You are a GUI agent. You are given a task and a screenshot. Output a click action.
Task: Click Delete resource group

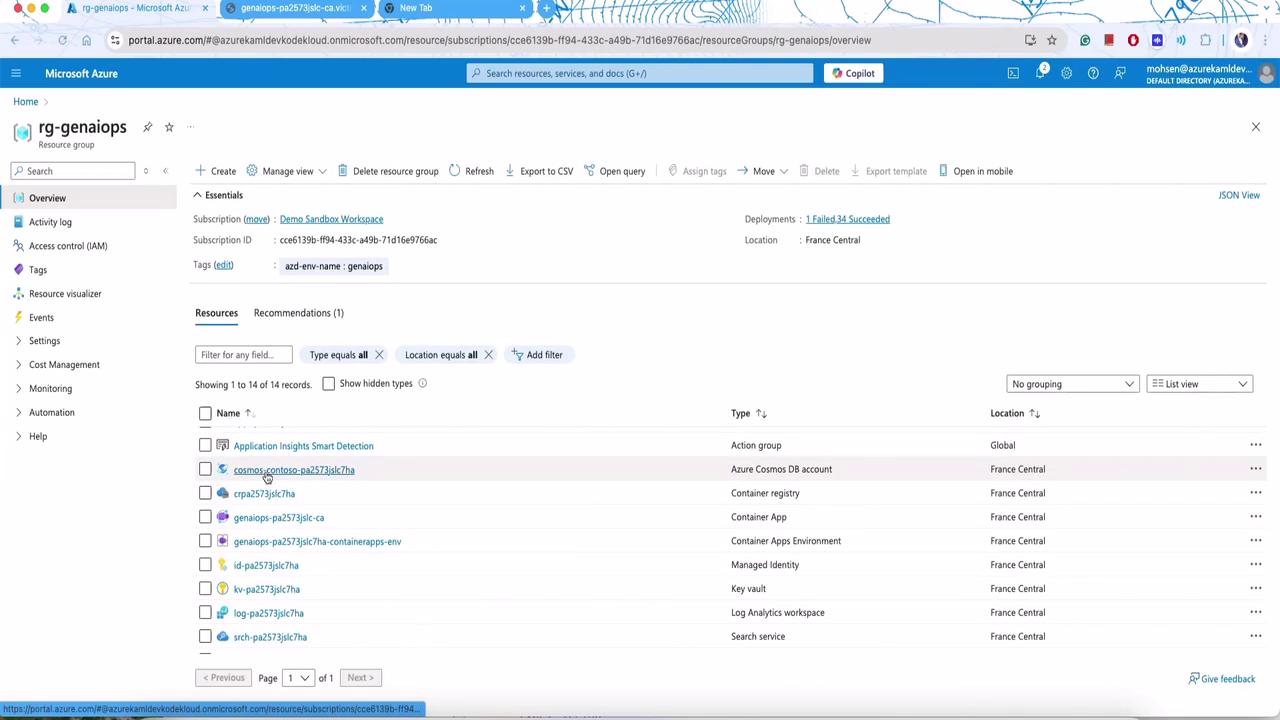tap(388, 171)
